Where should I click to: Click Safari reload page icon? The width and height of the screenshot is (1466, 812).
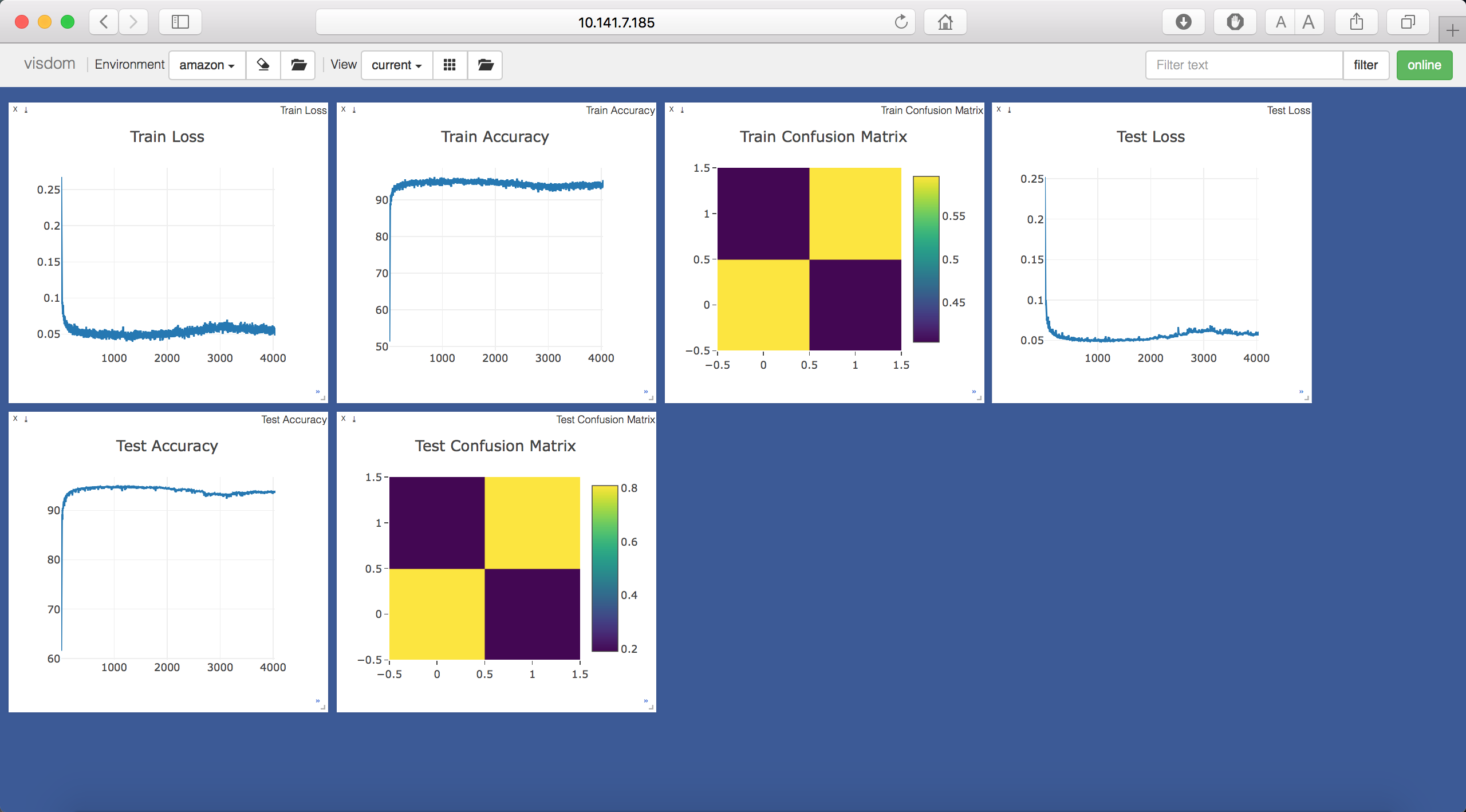coord(901,22)
